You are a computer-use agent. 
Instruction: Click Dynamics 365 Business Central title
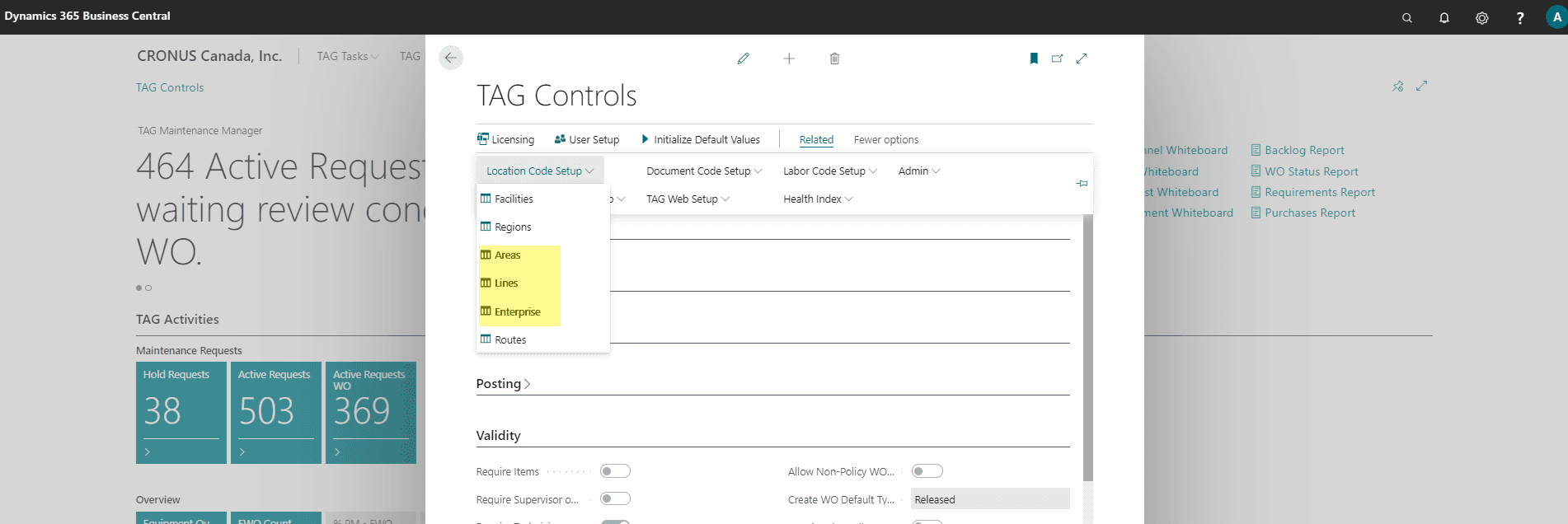[x=87, y=16]
